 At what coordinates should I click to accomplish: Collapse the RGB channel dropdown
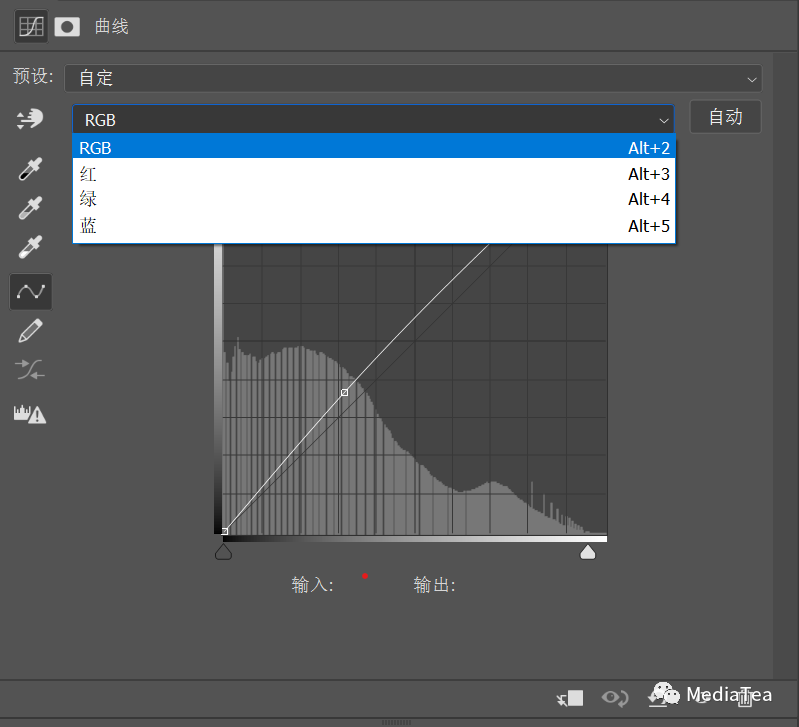click(374, 120)
